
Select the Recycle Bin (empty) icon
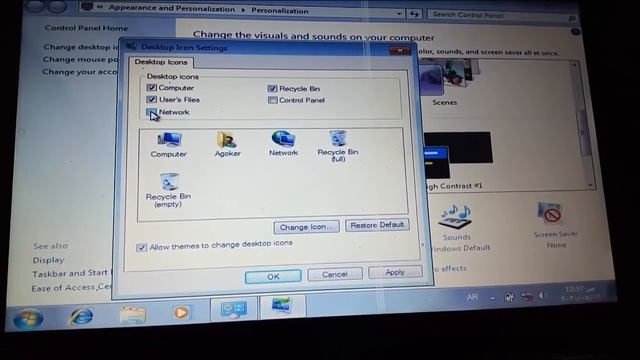[168, 190]
